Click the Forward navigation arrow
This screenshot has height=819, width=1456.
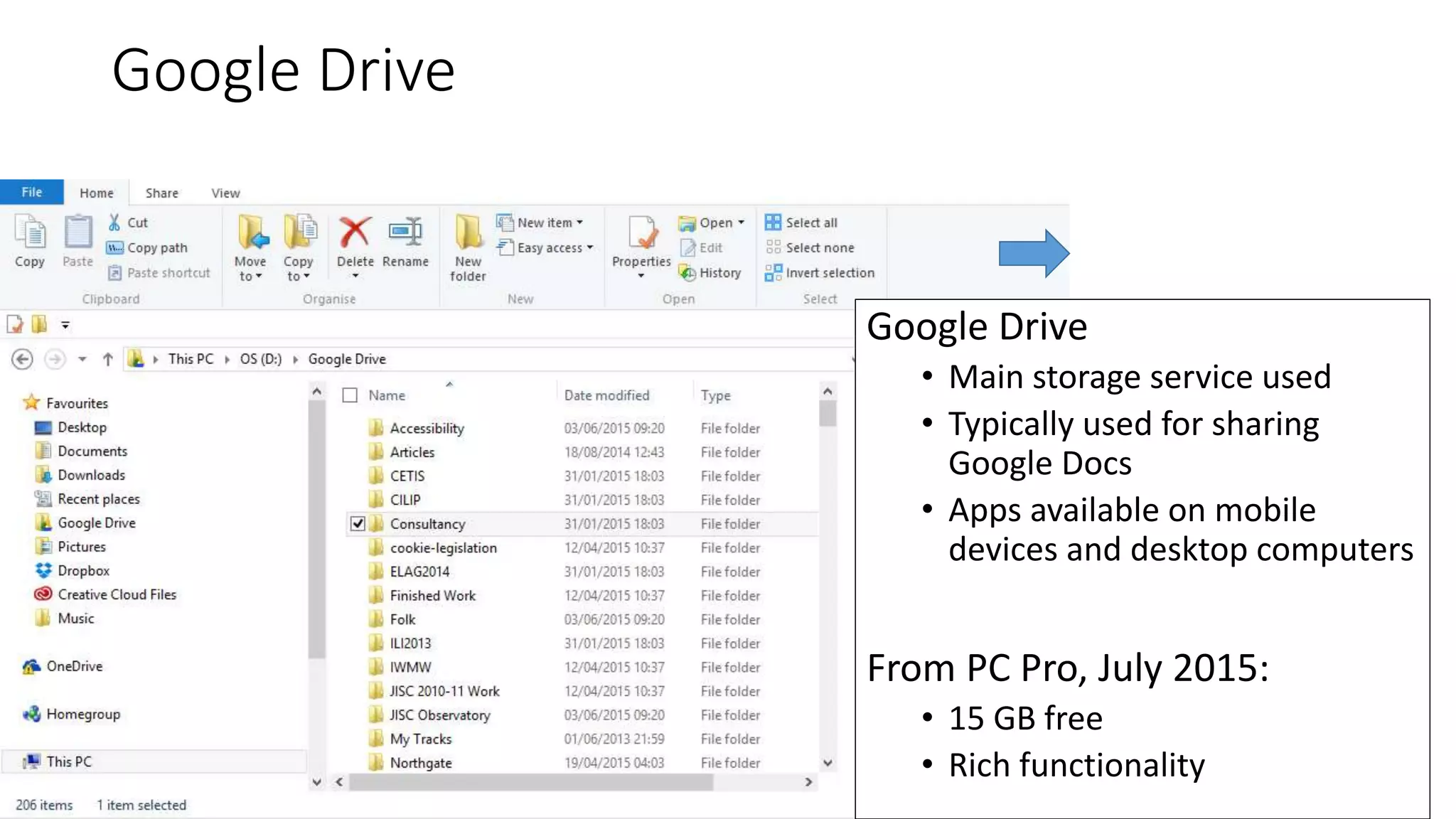tap(55, 359)
